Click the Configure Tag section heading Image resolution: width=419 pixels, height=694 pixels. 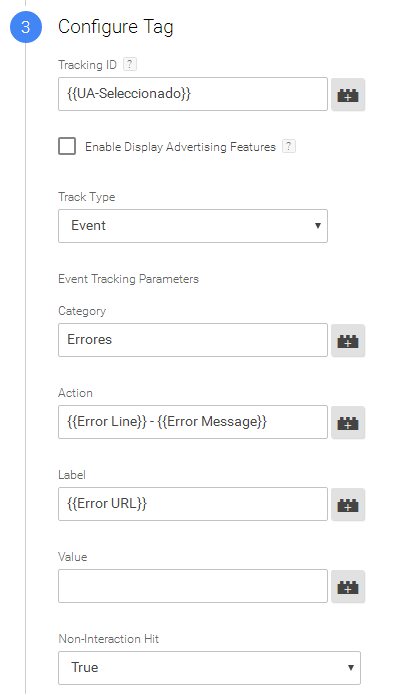click(x=115, y=27)
